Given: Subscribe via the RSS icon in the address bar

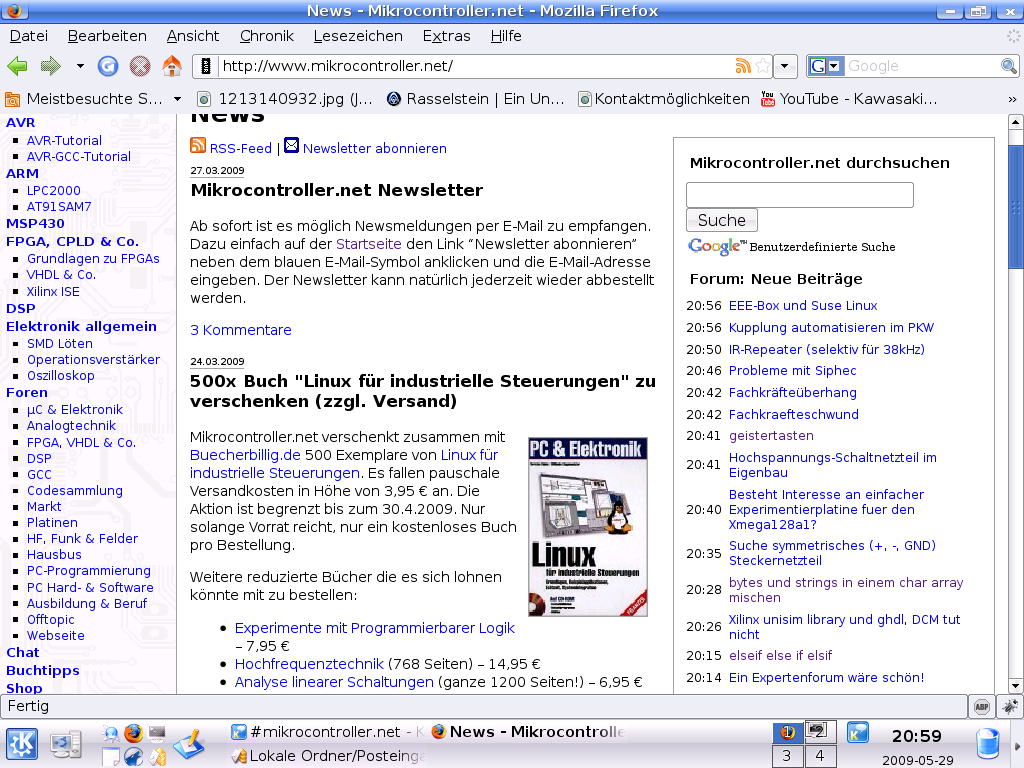Looking at the screenshot, I should point(743,66).
